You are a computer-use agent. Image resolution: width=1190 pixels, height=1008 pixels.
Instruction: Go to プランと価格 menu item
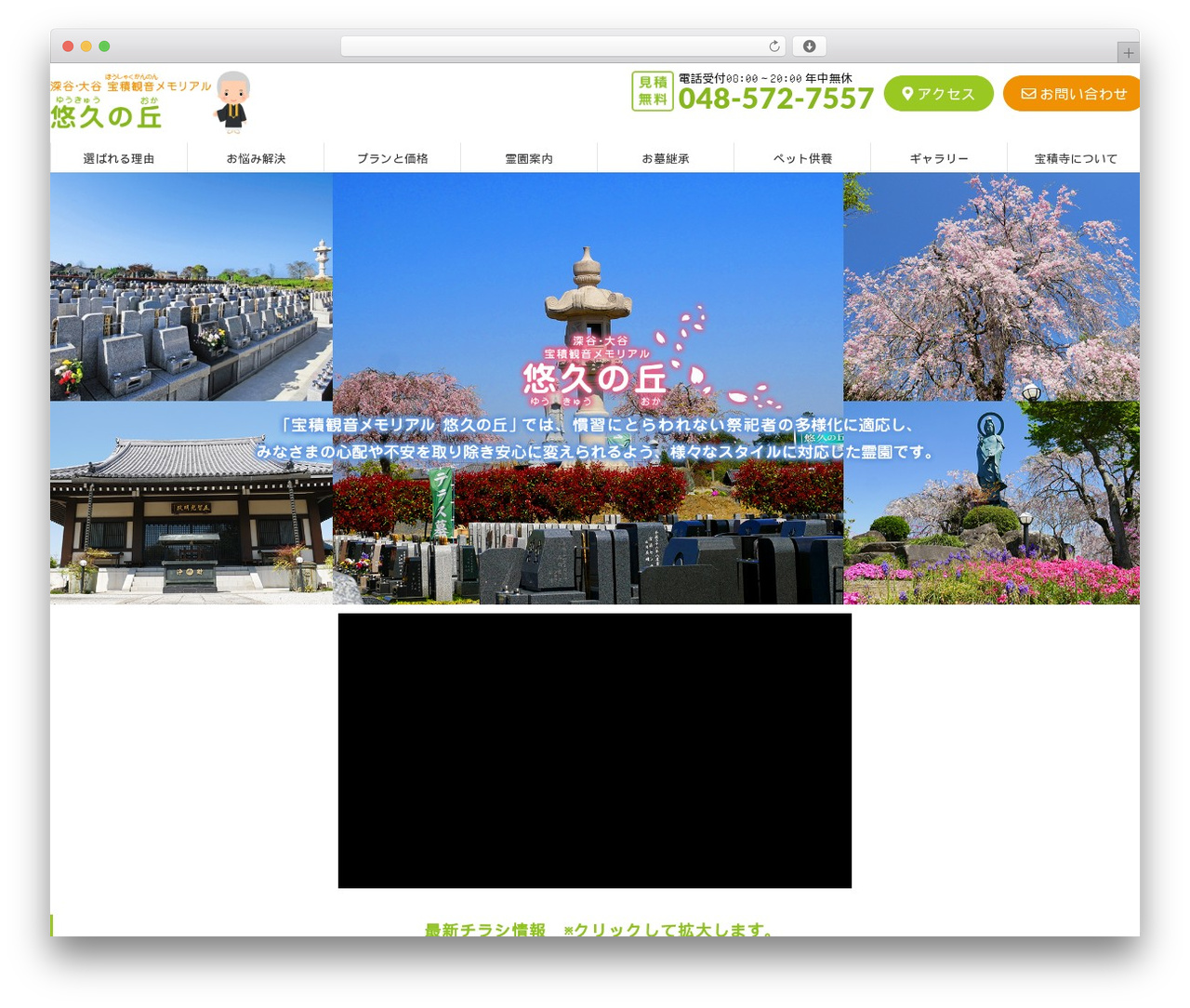tap(392, 158)
